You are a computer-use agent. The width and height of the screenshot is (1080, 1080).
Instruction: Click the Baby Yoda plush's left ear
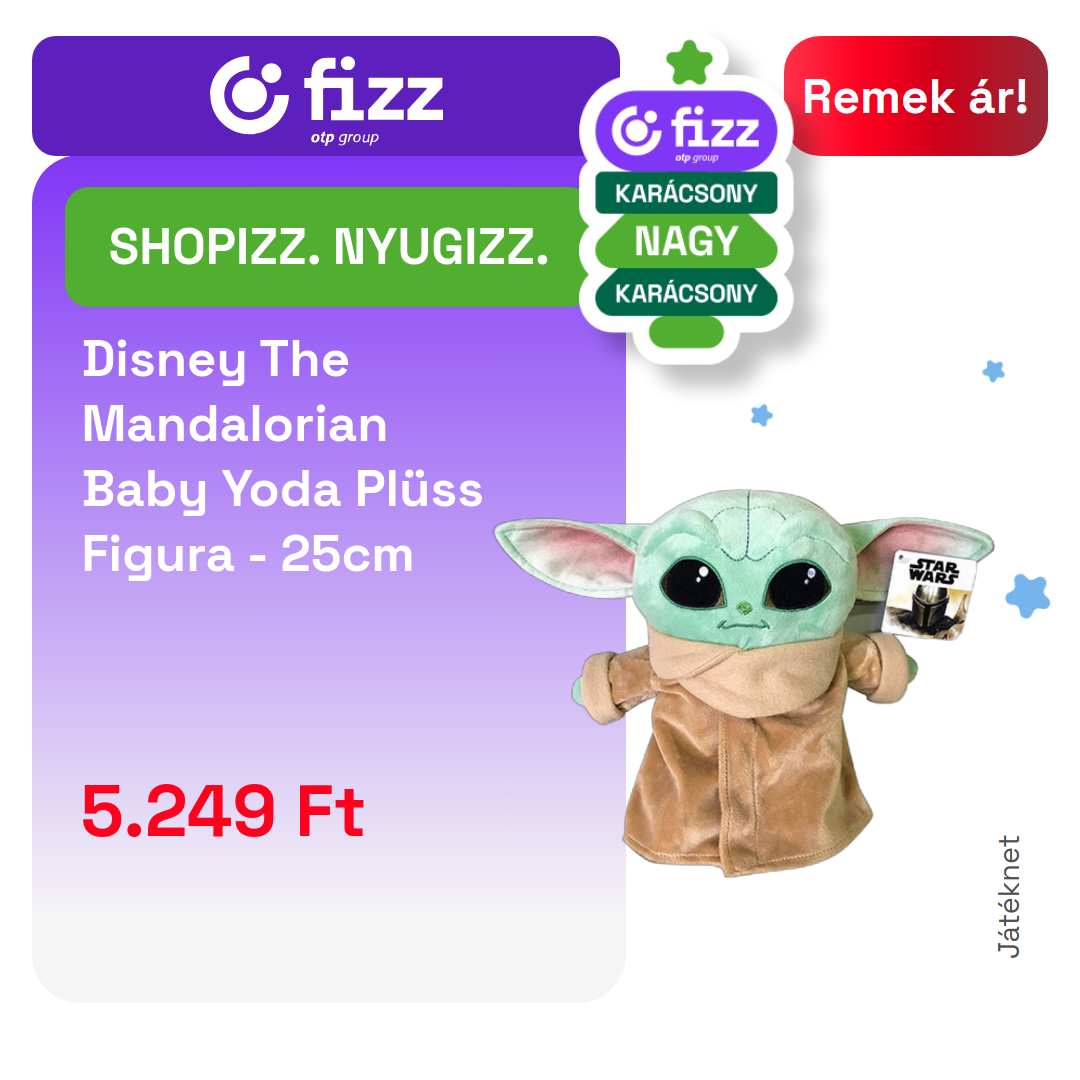pos(566,552)
